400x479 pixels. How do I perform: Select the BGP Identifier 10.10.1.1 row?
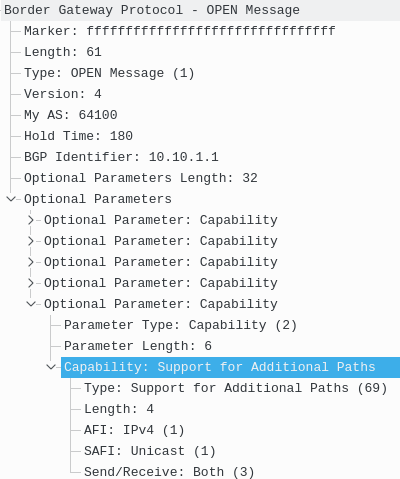tap(121, 157)
